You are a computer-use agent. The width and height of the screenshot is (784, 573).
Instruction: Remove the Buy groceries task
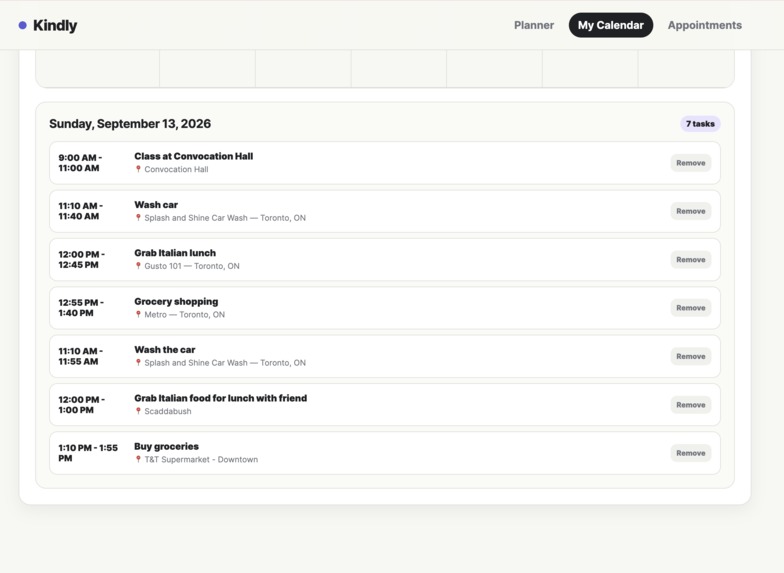(690, 453)
